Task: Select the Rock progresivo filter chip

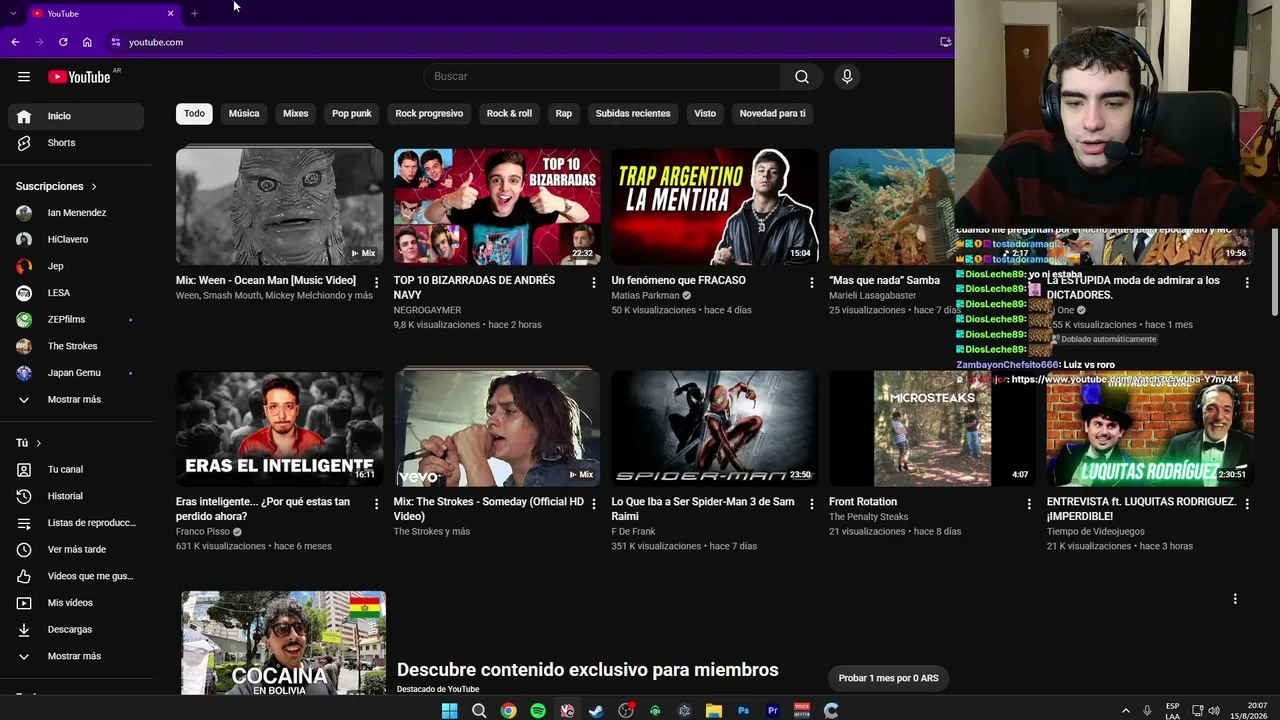Action: tap(429, 114)
